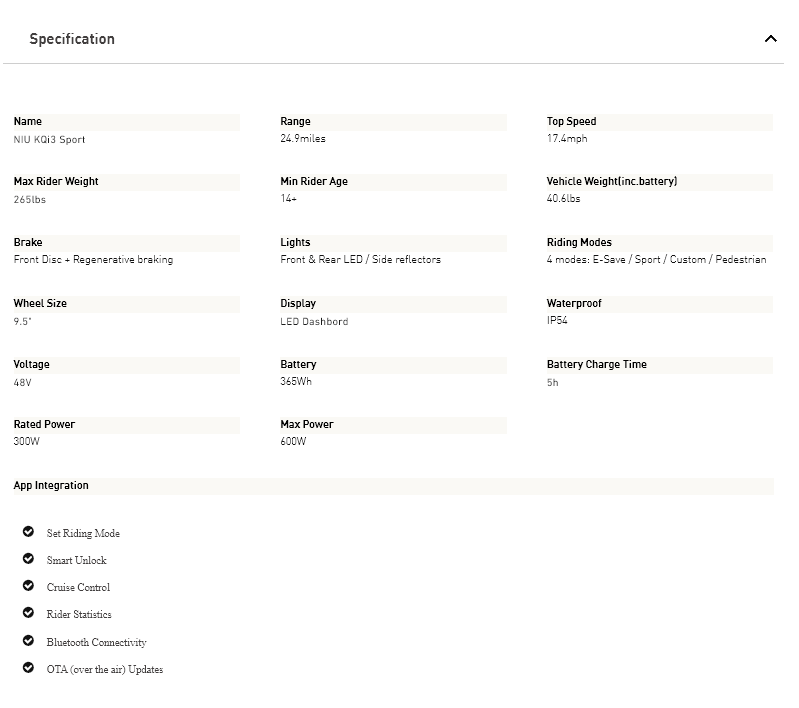Screen dimensions: 799x708
Task: Select the rated power value '300W'
Action: (26, 442)
